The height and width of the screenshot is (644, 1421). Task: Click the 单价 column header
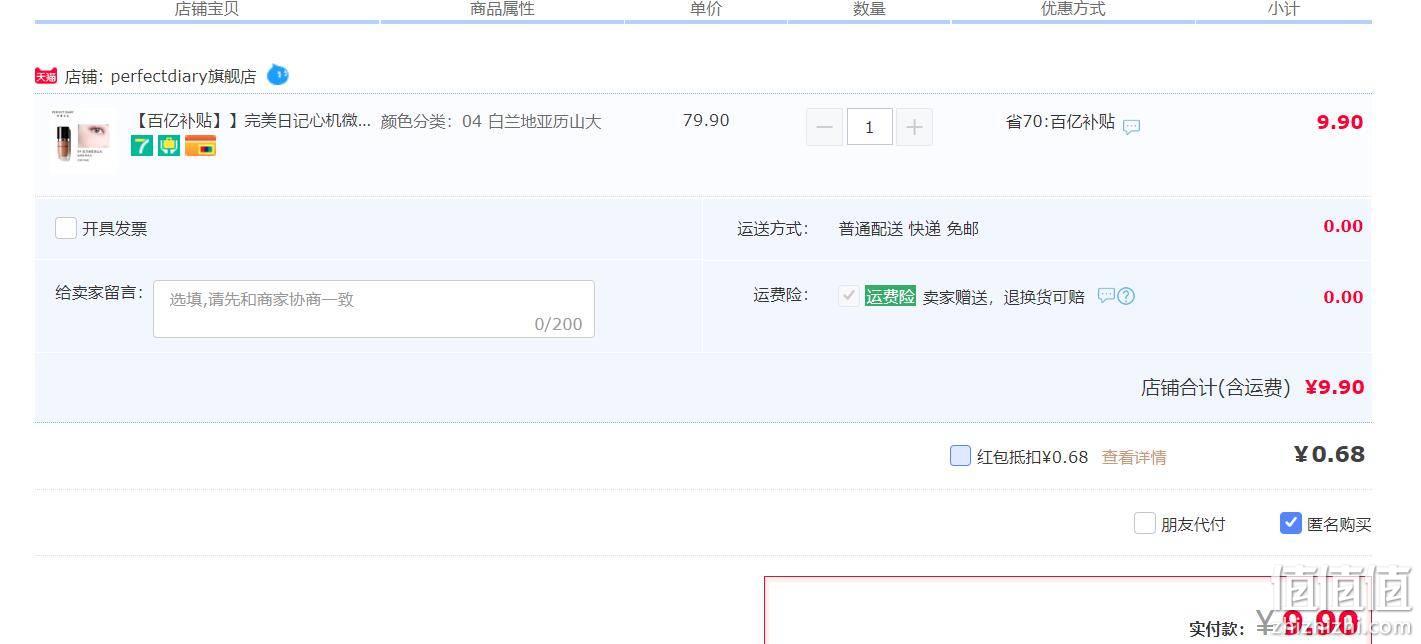pyautogui.click(x=706, y=9)
